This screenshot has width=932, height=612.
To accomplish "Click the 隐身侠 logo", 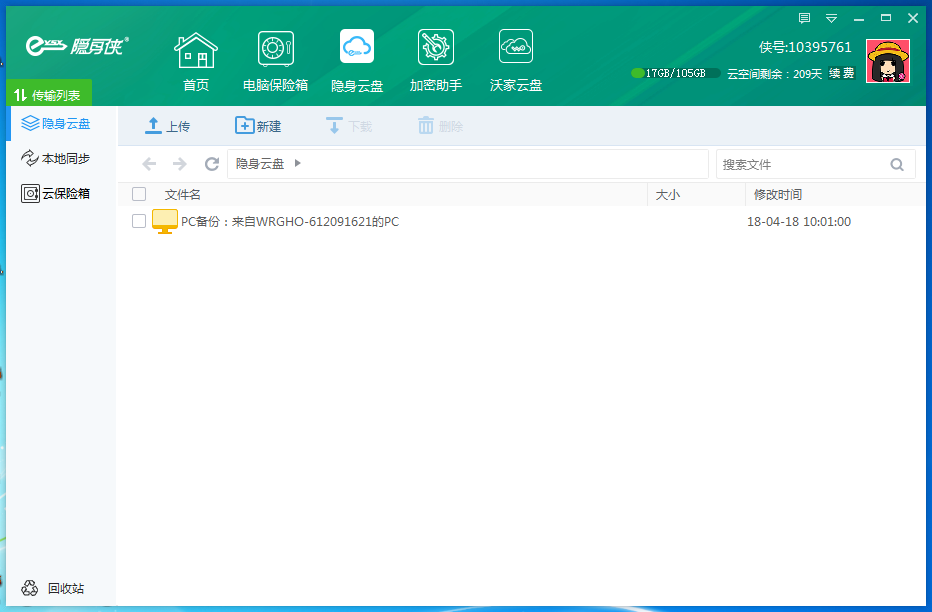I will 77,46.
